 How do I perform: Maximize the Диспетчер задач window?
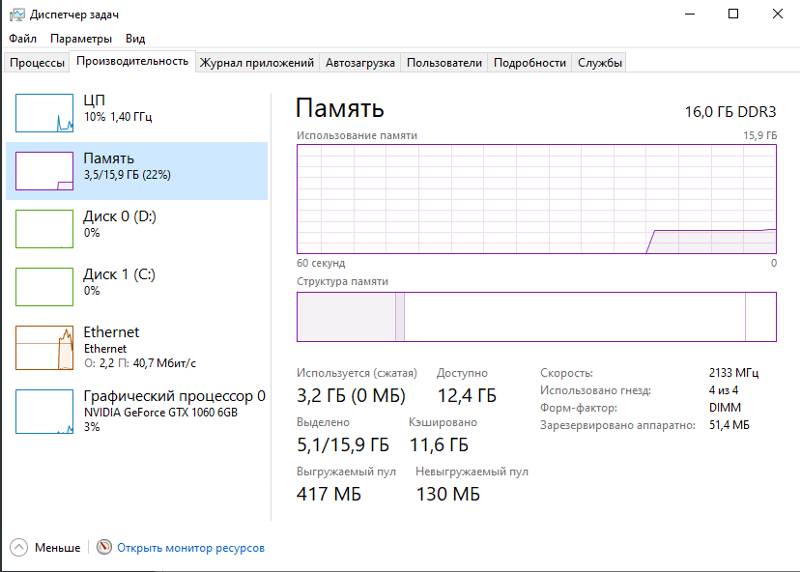tap(733, 14)
